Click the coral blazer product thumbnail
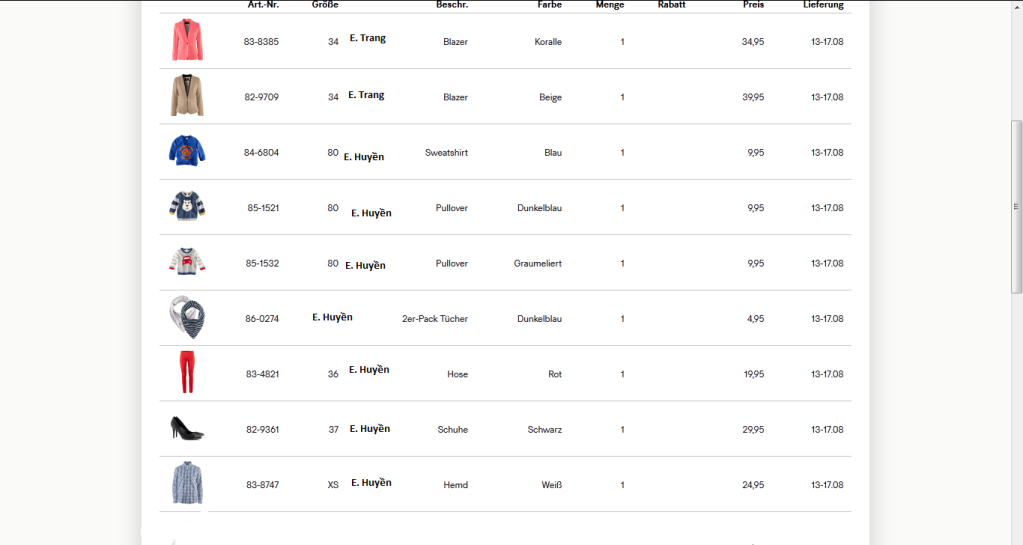The height and width of the screenshot is (545, 1023). coord(186,41)
